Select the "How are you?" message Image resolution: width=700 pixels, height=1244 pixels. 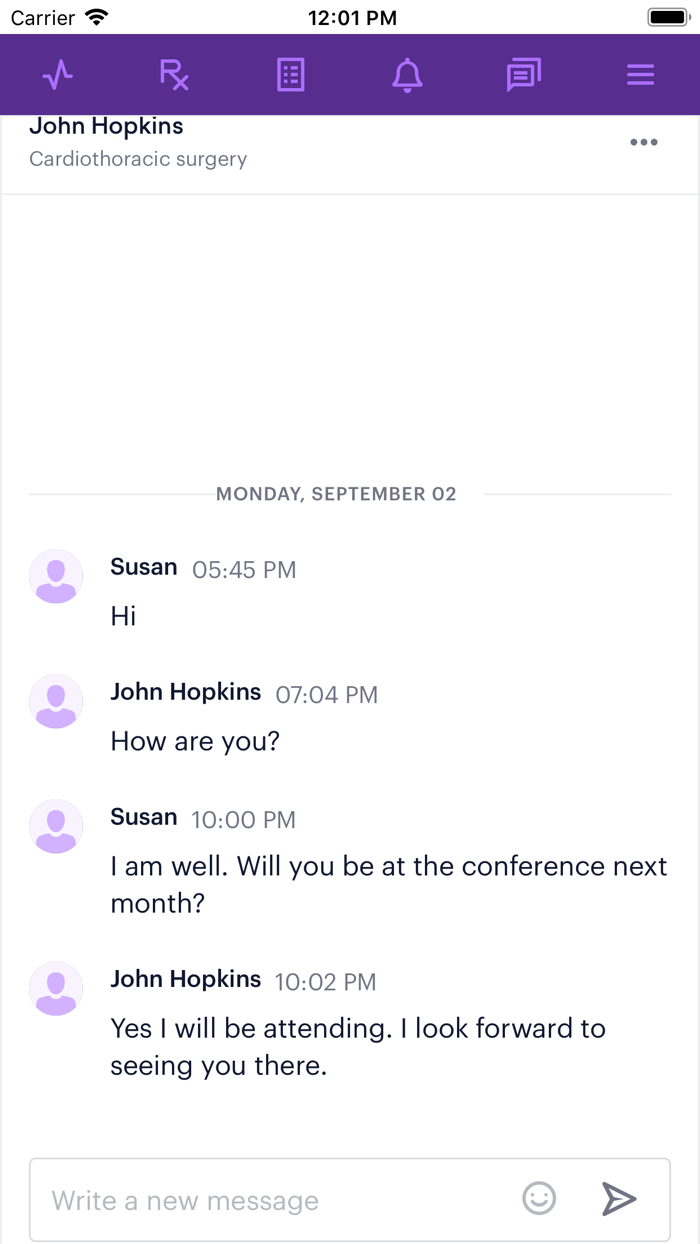tap(195, 741)
